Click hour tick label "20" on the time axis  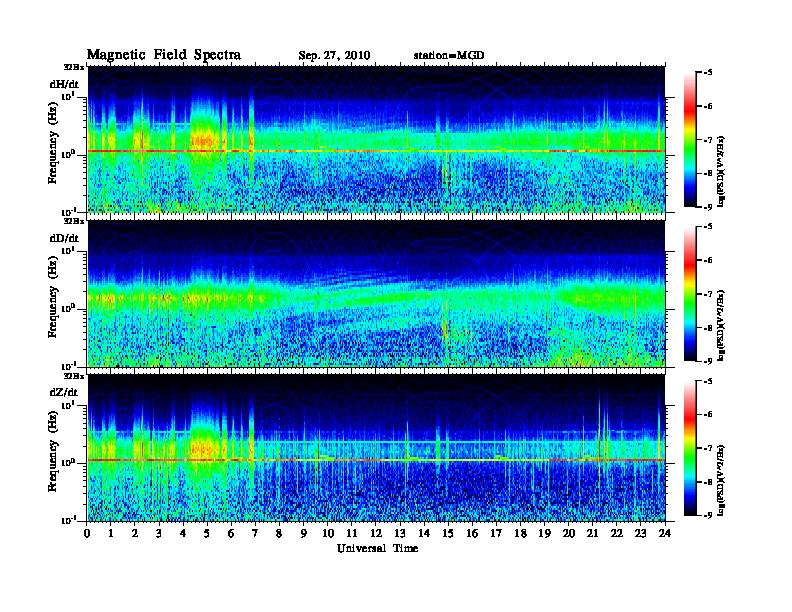pyautogui.click(x=569, y=534)
